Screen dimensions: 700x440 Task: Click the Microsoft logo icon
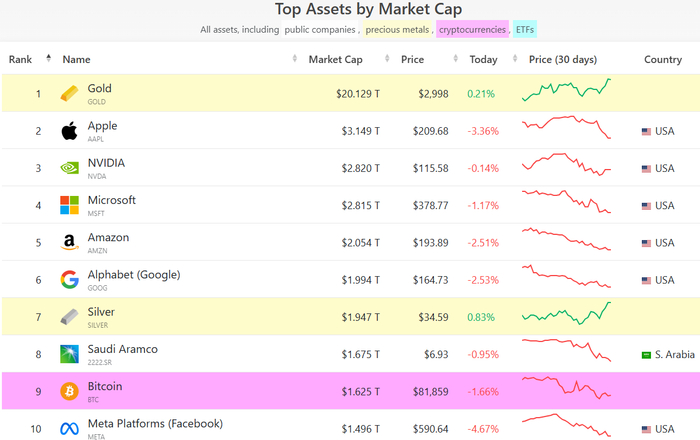(x=69, y=205)
